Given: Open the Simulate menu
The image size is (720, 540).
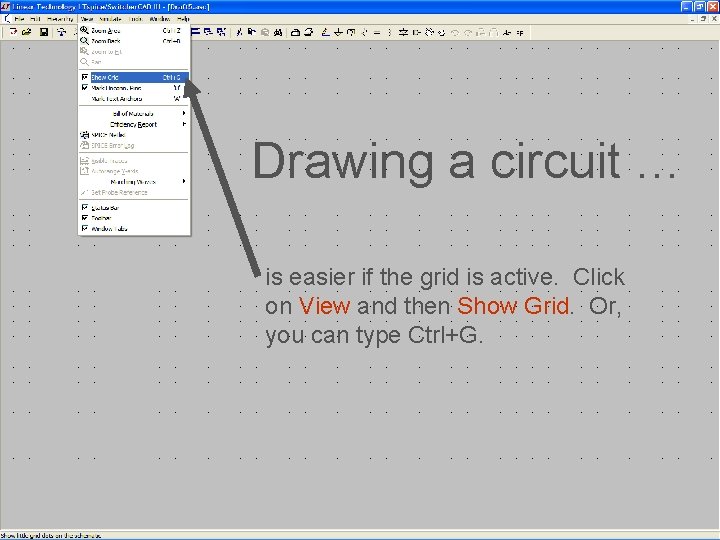Looking at the screenshot, I should click(x=111, y=19).
